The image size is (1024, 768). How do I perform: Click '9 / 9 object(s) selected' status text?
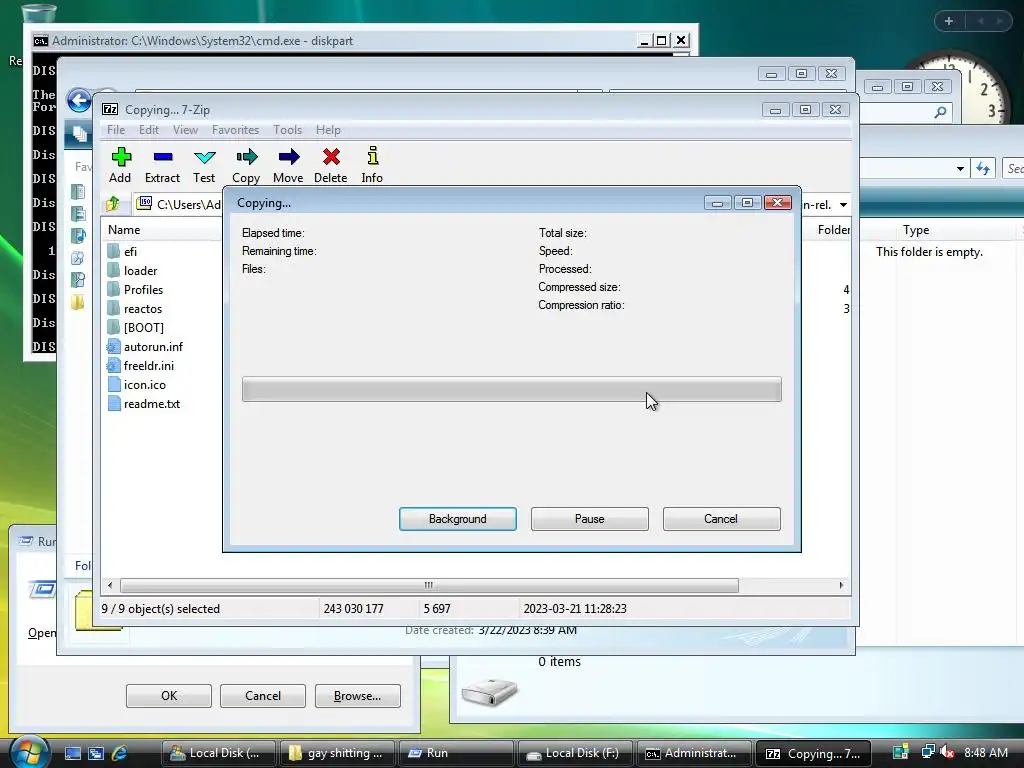tap(160, 609)
